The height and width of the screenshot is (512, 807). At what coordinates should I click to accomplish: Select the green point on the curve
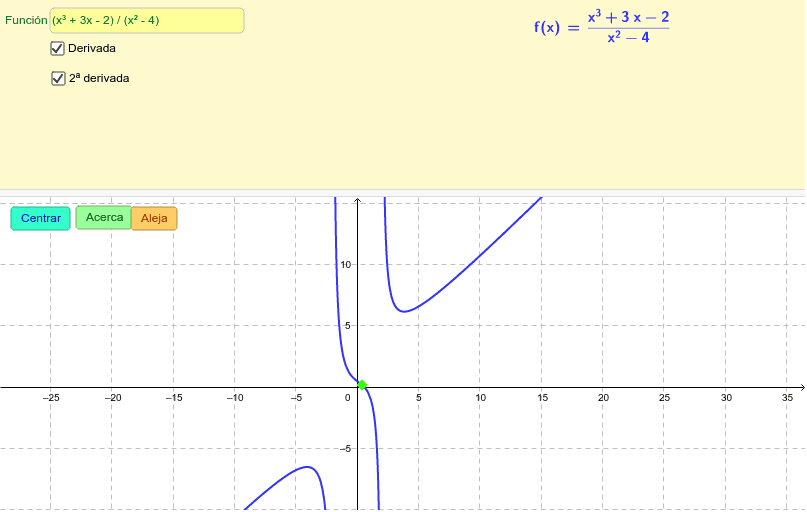click(x=362, y=385)
